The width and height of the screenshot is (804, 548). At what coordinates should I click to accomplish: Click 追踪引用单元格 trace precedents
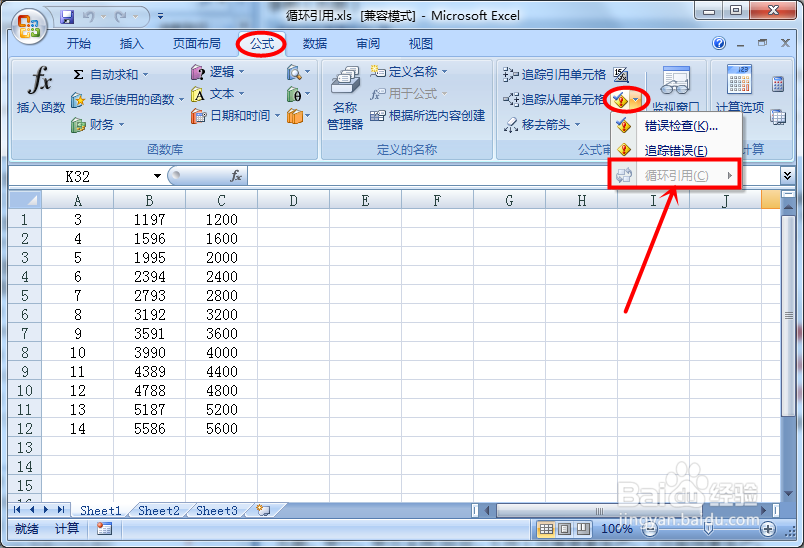coord(554,75)
